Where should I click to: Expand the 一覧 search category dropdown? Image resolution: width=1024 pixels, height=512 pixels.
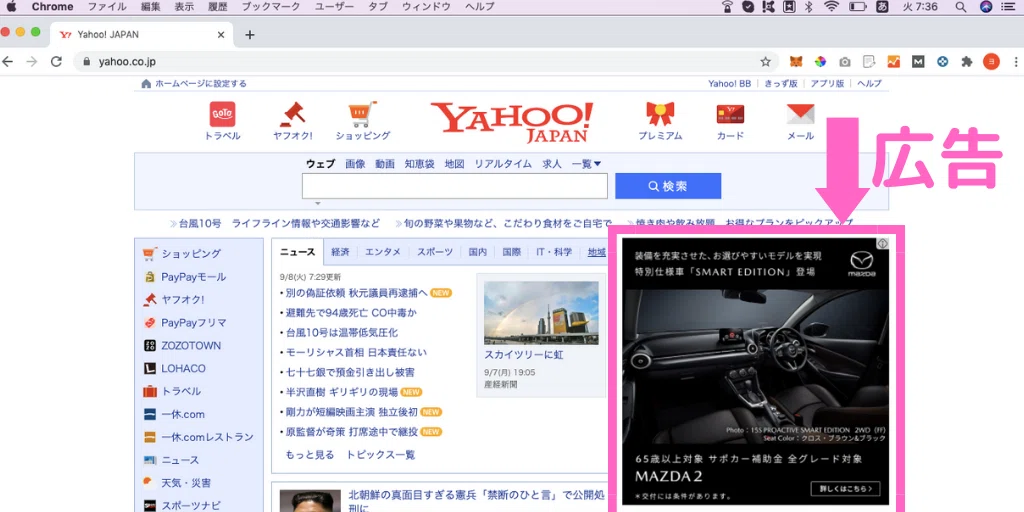[x=586, y=164]
